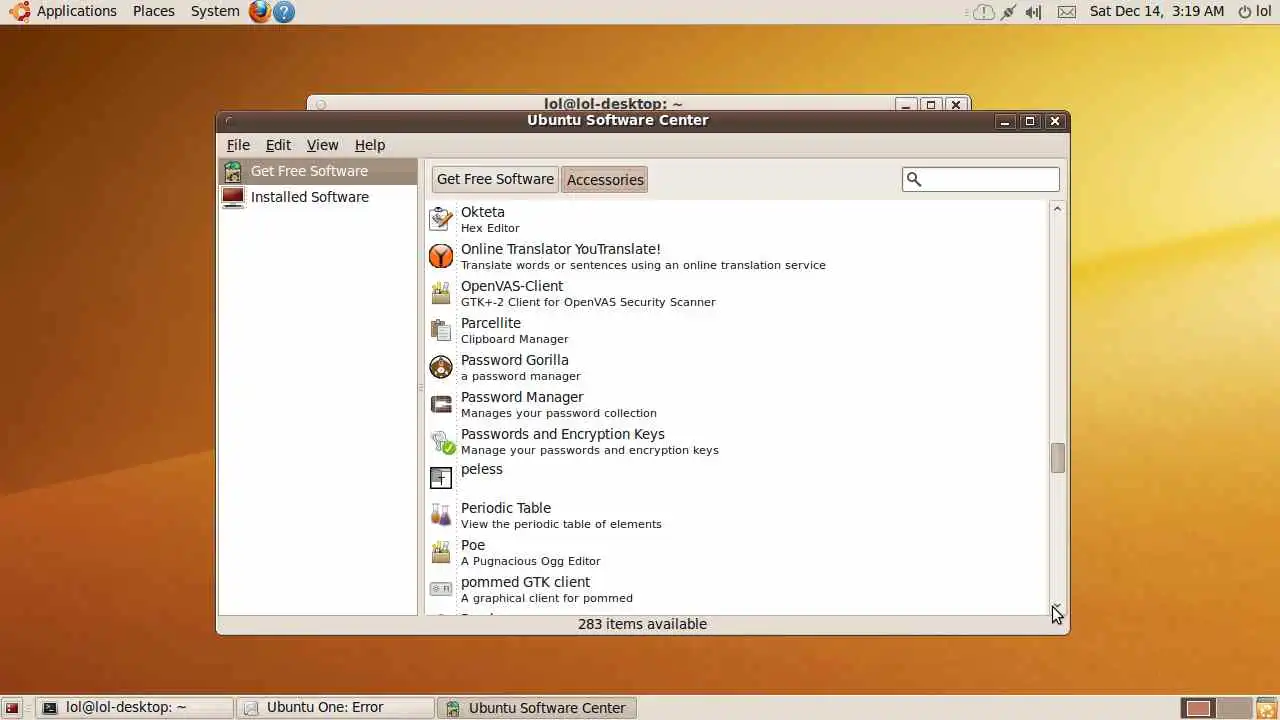Select the Password Manager icon

tap(441, 404)
